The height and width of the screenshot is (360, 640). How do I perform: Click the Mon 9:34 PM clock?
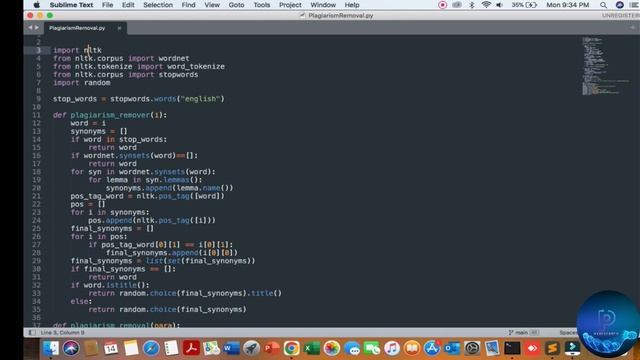[x=567, y=5]
